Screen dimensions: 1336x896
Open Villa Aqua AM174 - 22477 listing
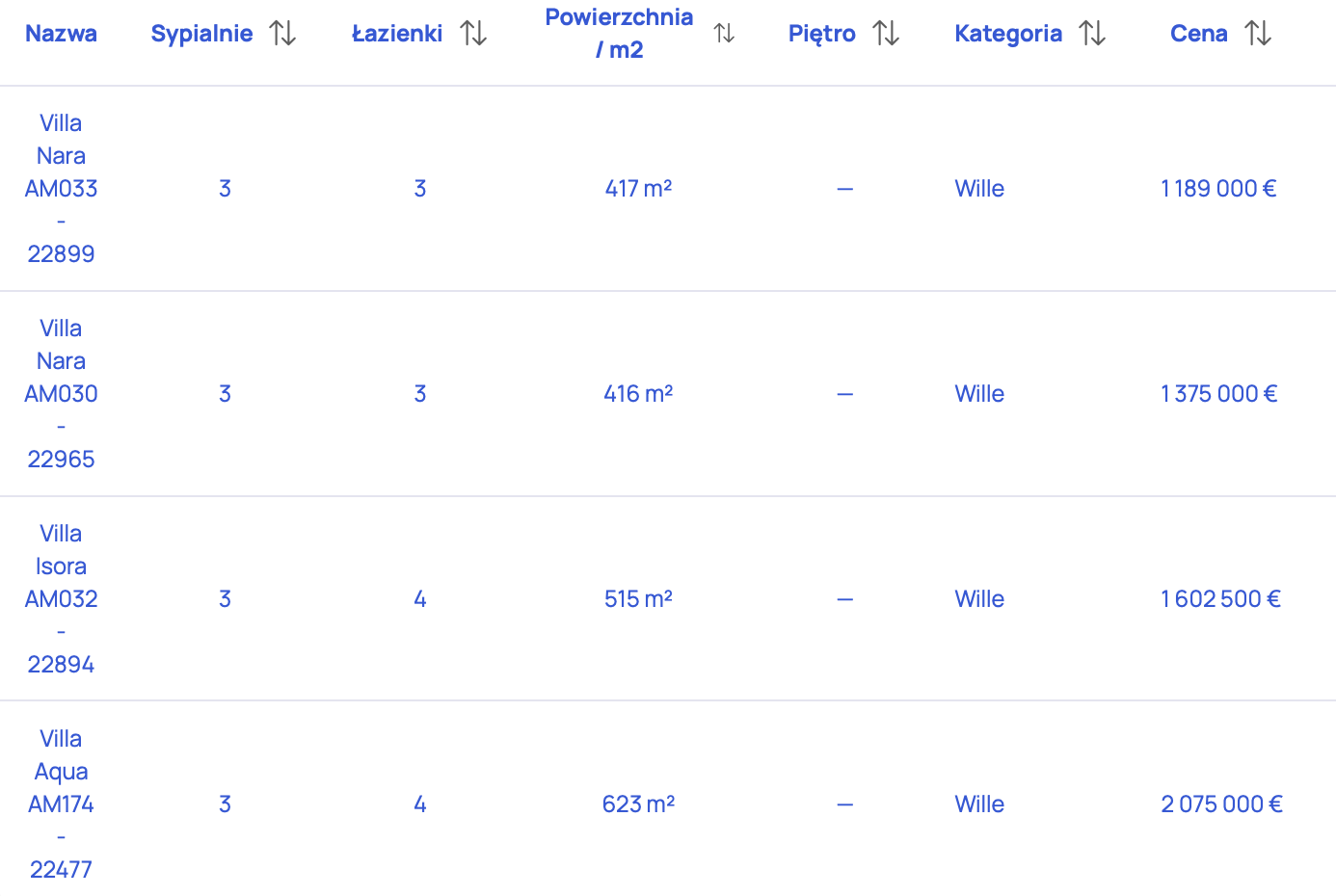pyautogui.click(x=61, y=804)
